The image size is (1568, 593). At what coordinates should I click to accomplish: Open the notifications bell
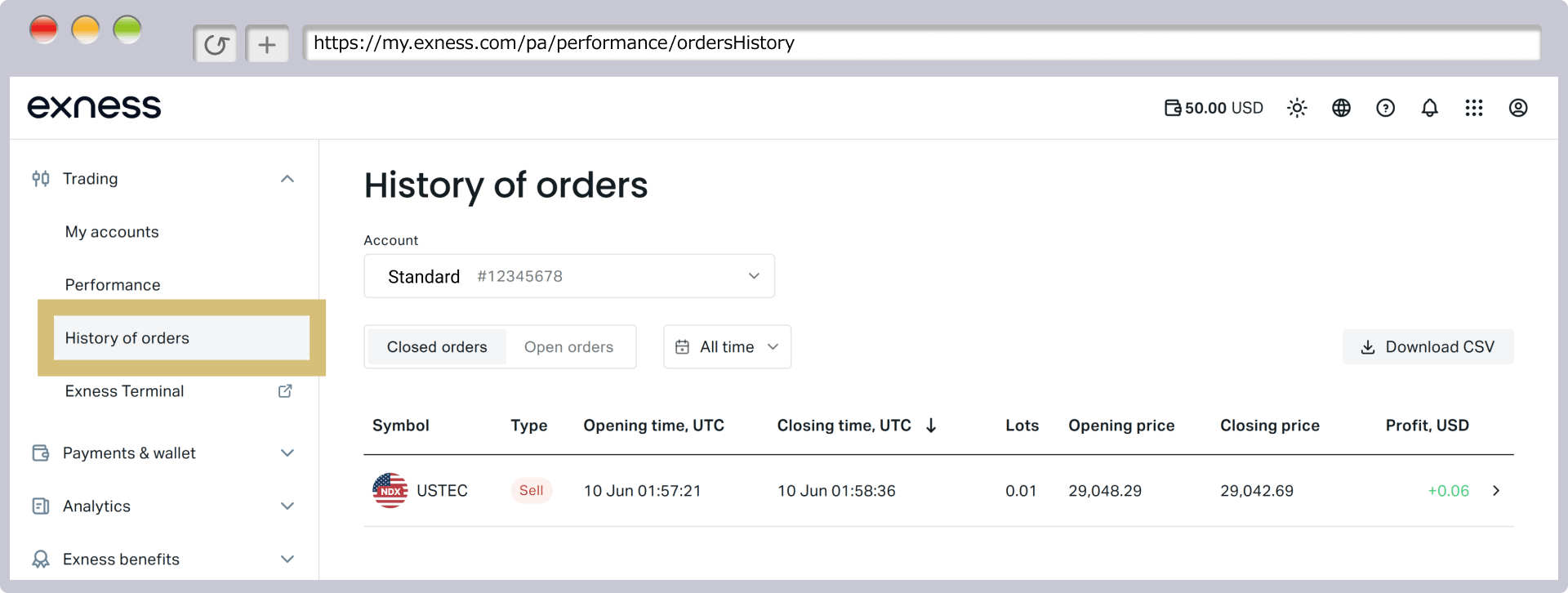coord(1429,108)
